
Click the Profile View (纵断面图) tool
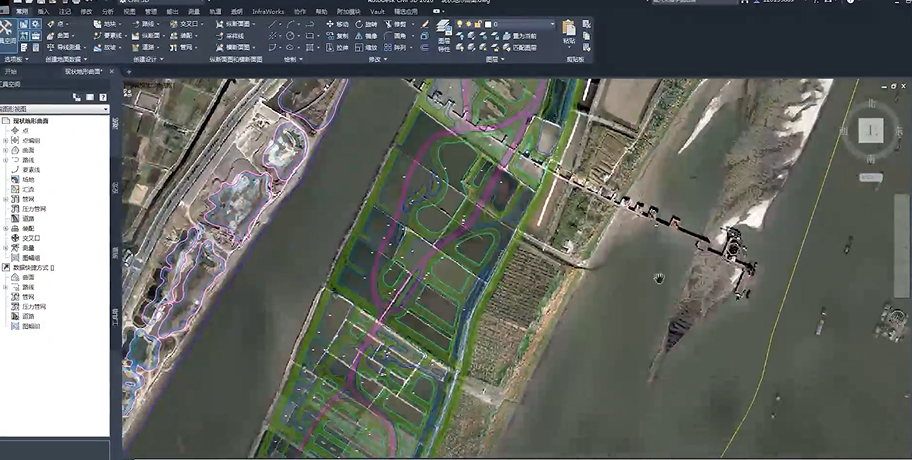click(235, 24)
